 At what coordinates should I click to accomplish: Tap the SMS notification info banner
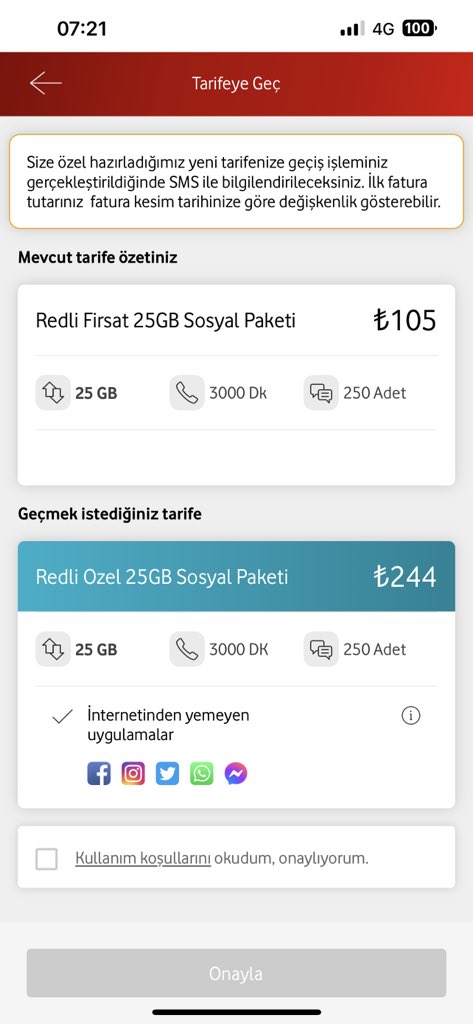click(x=236, y=182)
